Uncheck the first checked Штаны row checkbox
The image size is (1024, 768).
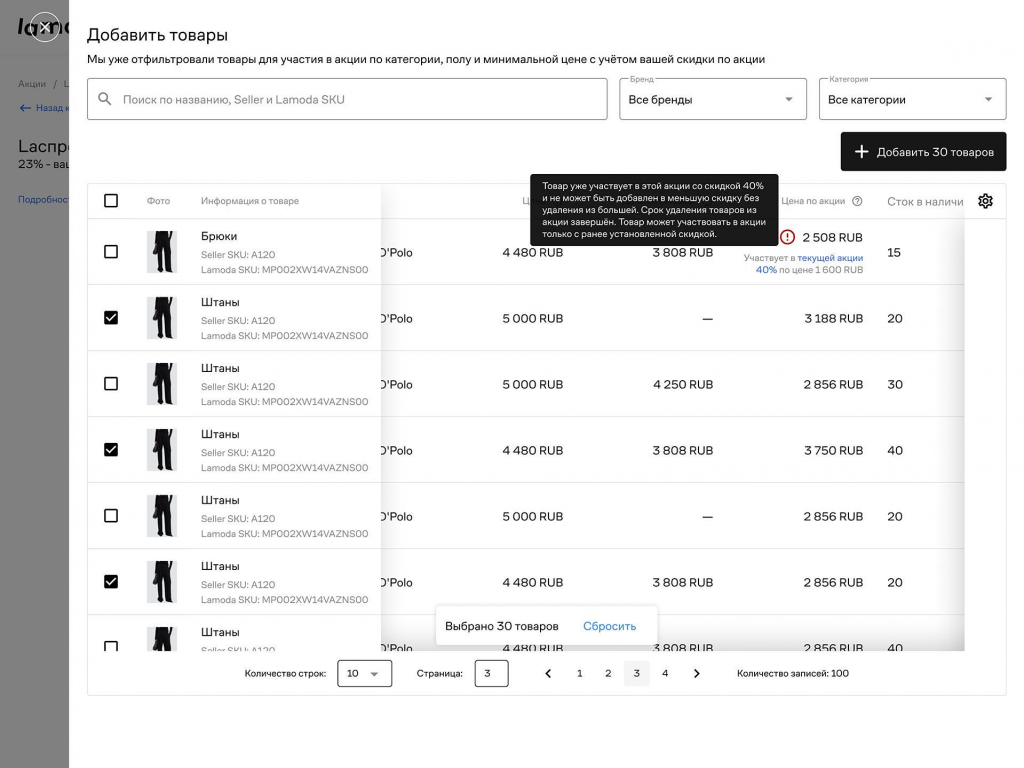tap(111, 318)
